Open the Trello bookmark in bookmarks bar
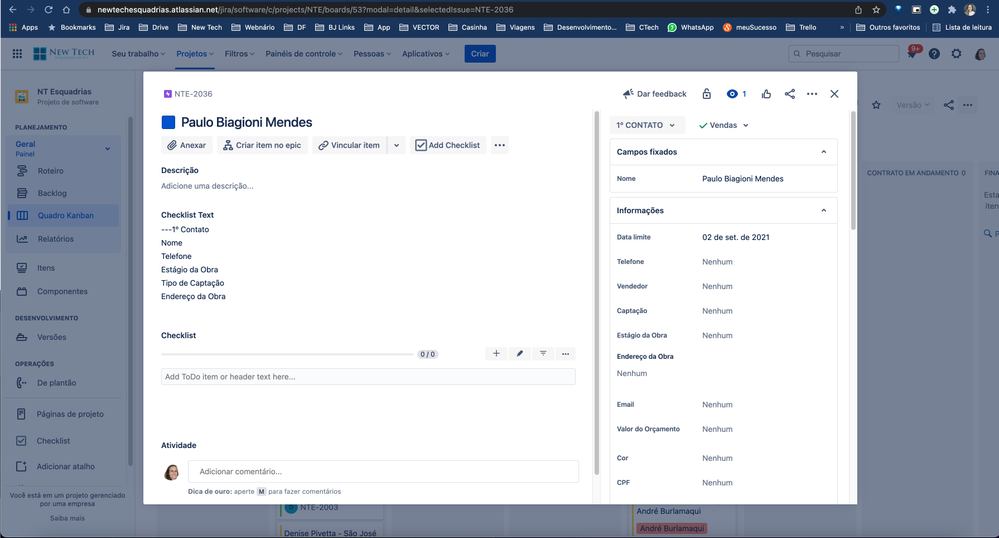The image size is (999, 538). pyautogui.click(x=801, y=27)
